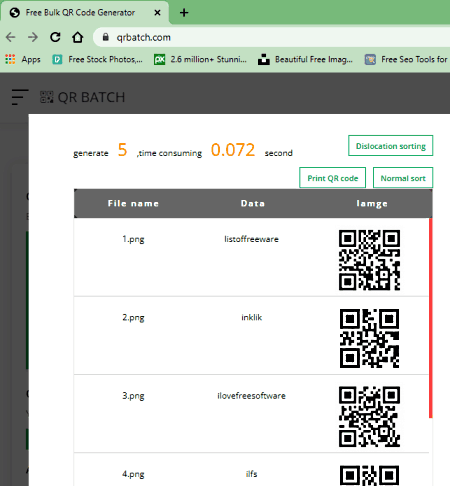This screenshot has width=450, height=486.
Task: Click the QR BATCH logo icon
Action: coord(47,97)
